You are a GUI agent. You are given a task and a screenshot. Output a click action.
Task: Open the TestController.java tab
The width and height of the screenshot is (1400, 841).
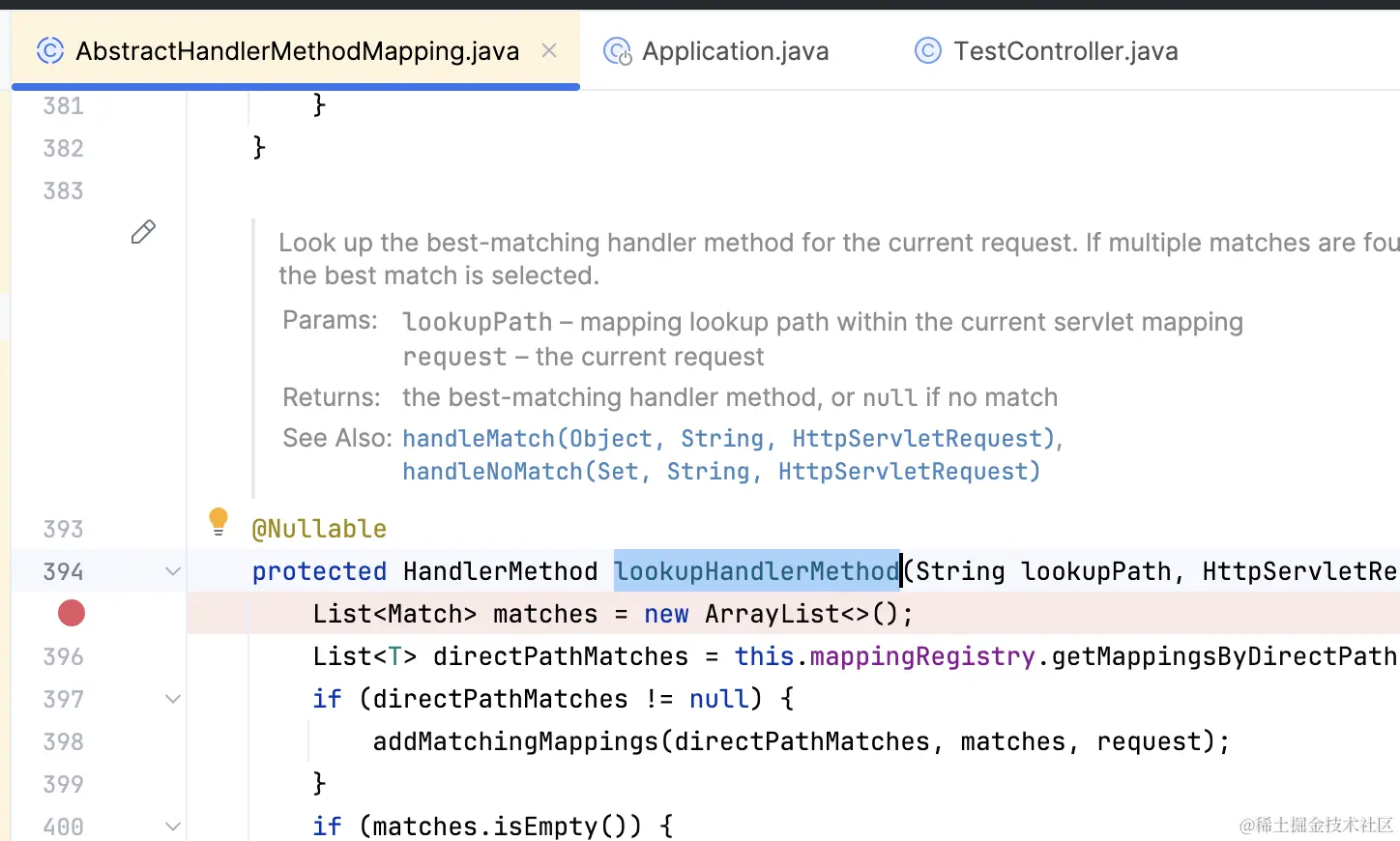[x=1047, y=51]
